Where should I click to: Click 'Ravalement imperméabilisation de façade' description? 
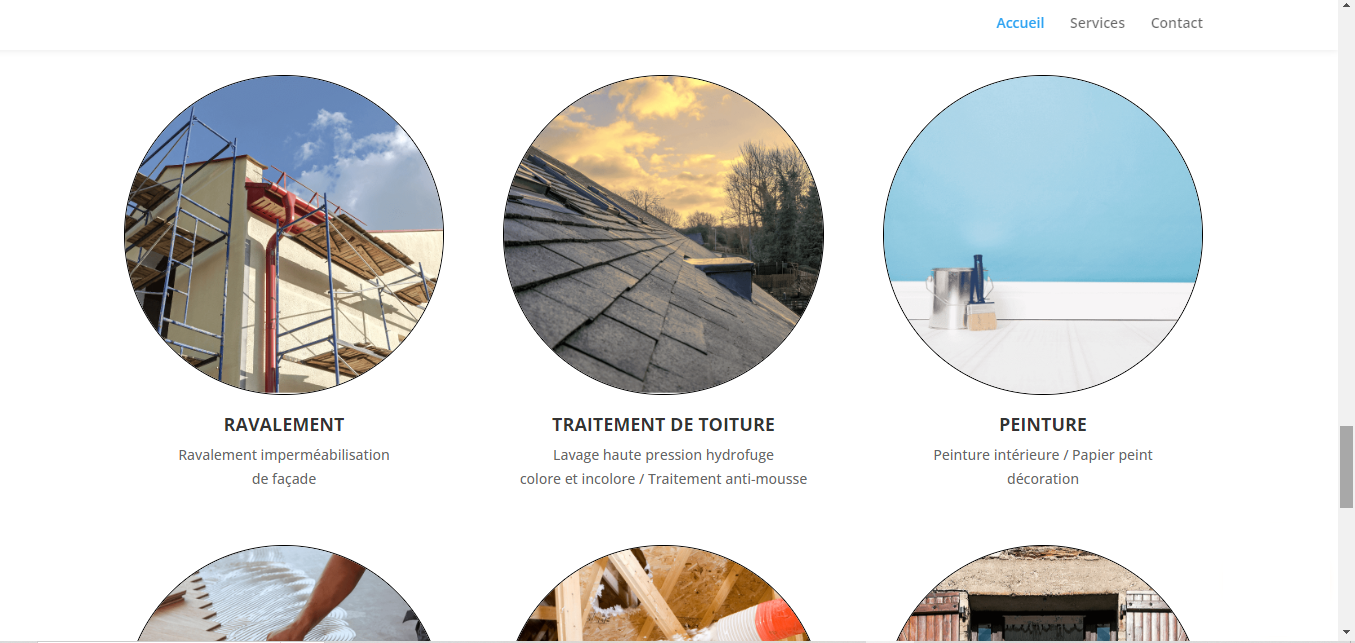tap(284, 467)
